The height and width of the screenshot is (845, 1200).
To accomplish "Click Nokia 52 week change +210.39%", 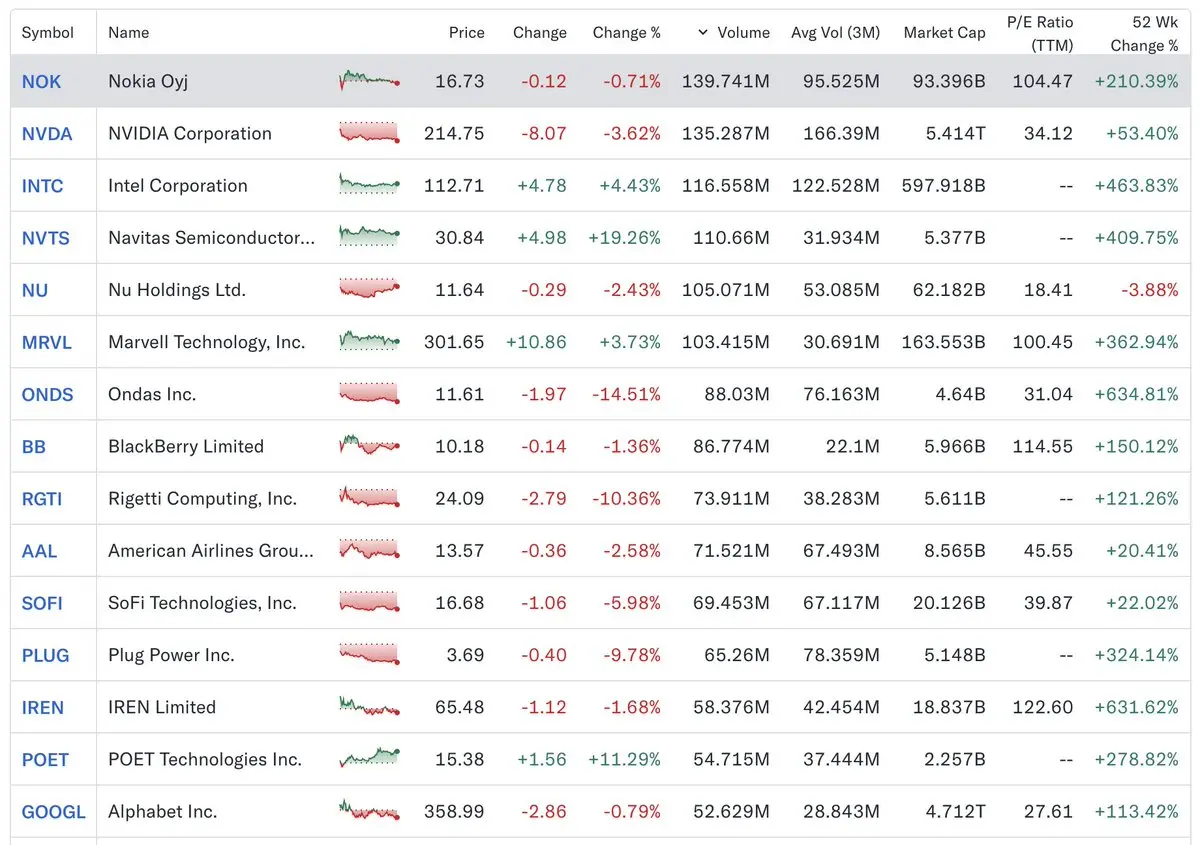I will point(1137,82).
